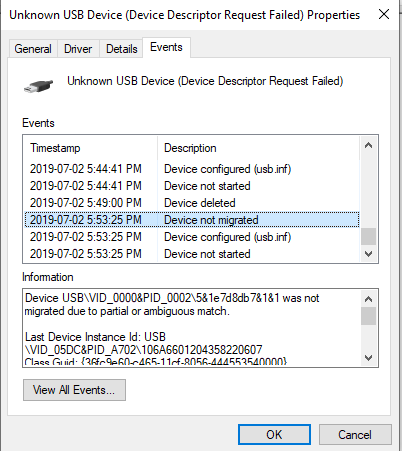The height and width of the screenshot is (451, 402).
Task: Select 5:53:25 PM Device not started event
Action: pyautogui.click(x=192, y=254)
